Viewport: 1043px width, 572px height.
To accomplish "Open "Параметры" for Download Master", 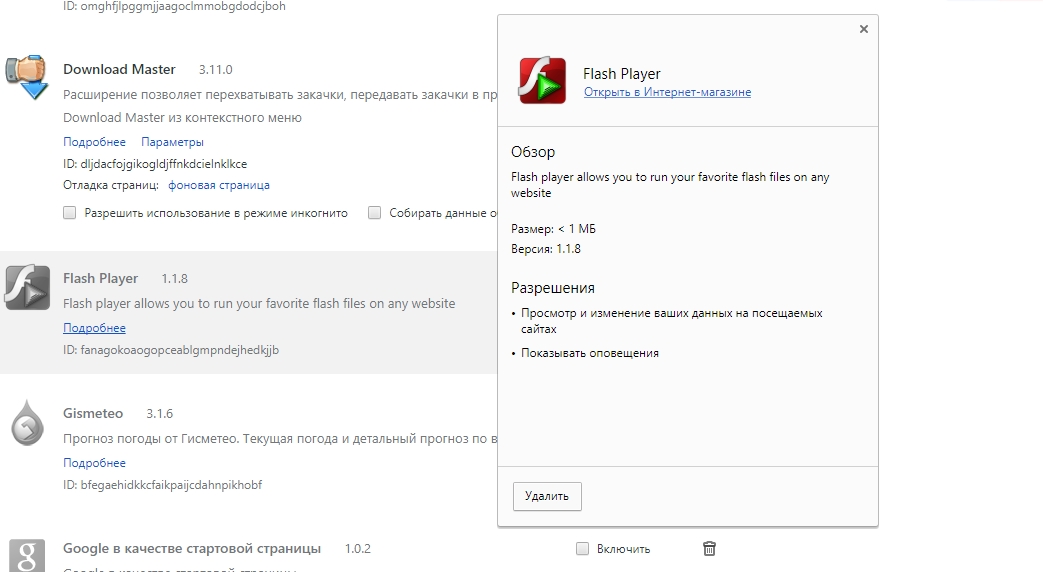I will click(172, 142).
